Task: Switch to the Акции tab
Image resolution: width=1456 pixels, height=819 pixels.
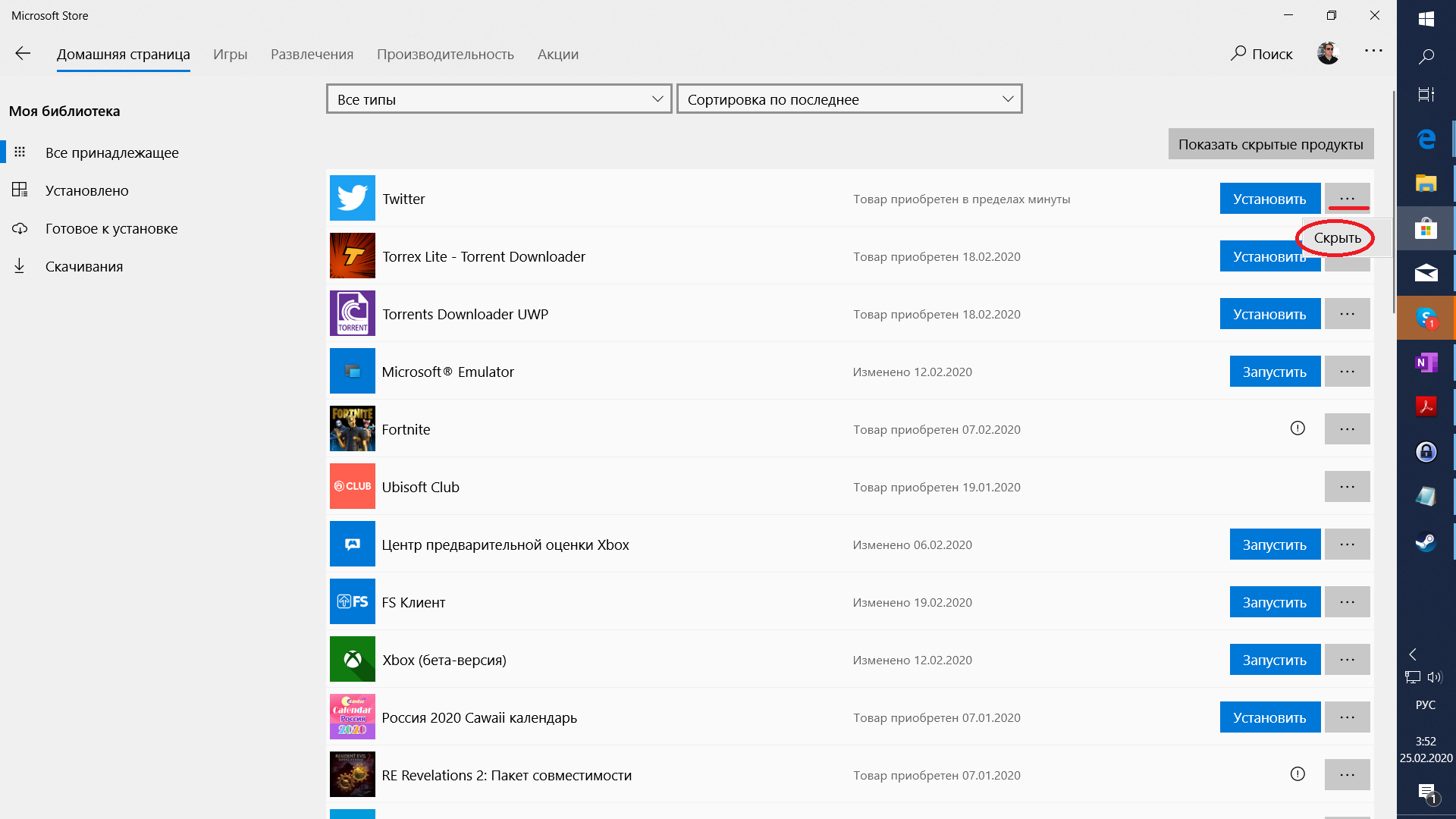Action: click(x=558, y=54)
